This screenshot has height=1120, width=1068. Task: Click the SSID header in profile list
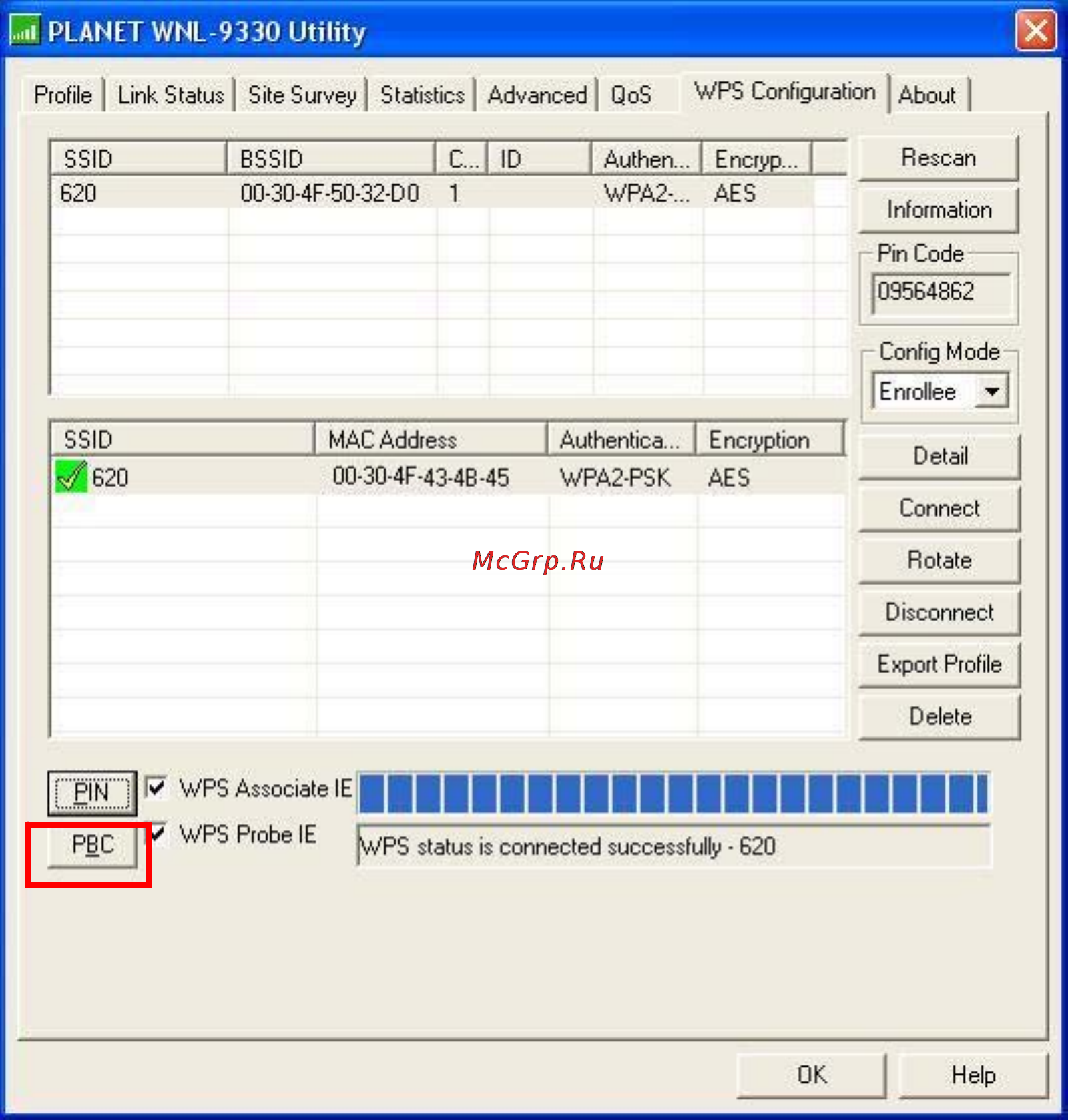coord(183,439)
